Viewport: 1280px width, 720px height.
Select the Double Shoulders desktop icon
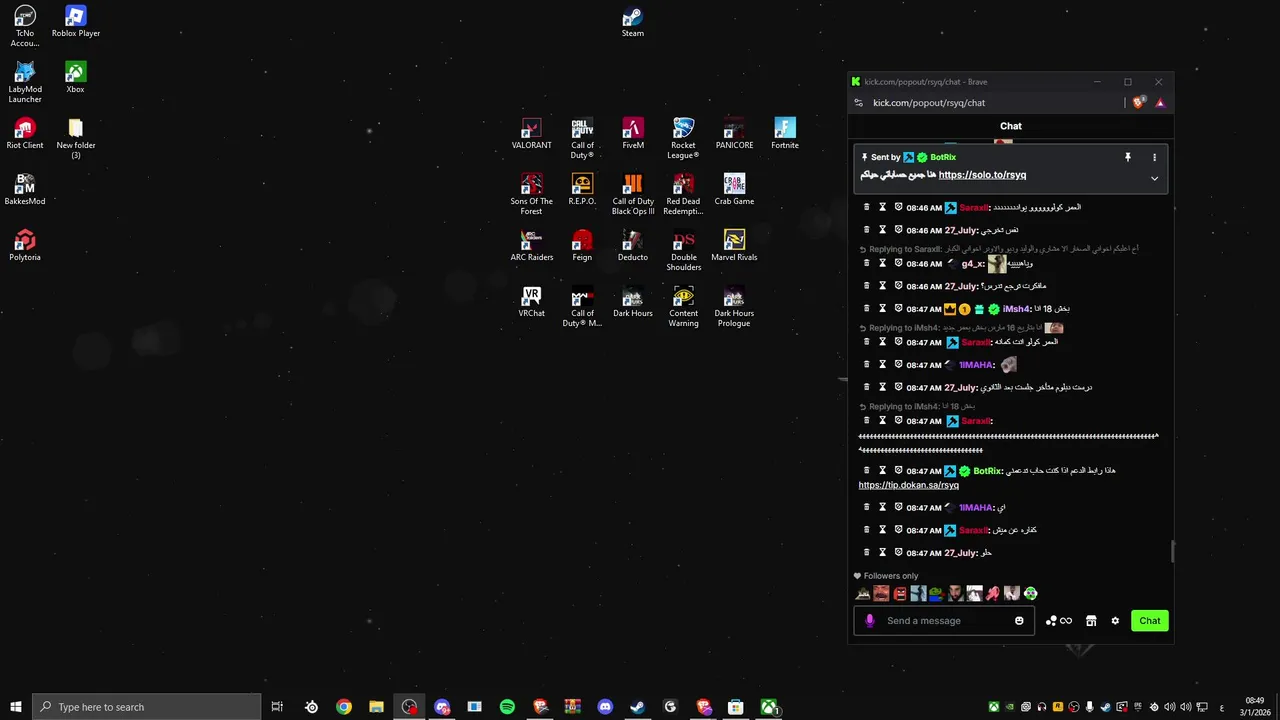pos(683,251)
